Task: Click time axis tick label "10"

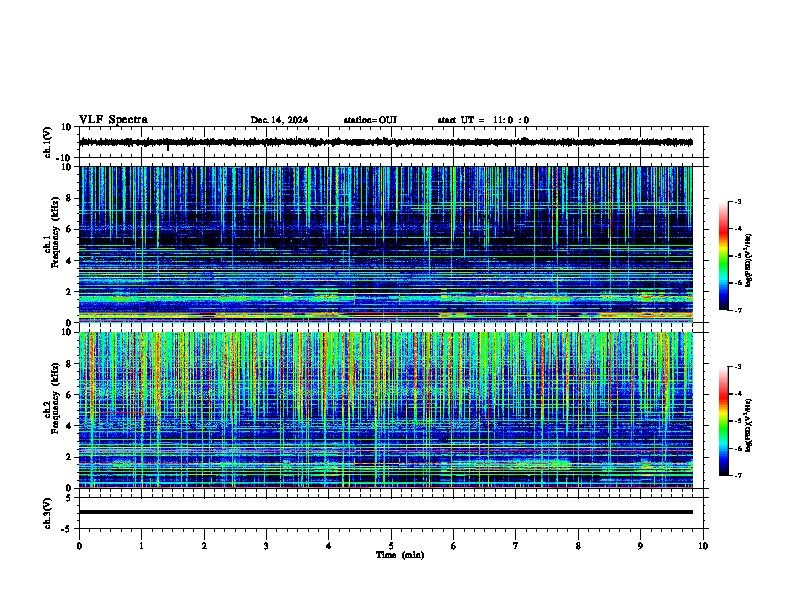Action: tap(703, 546)
